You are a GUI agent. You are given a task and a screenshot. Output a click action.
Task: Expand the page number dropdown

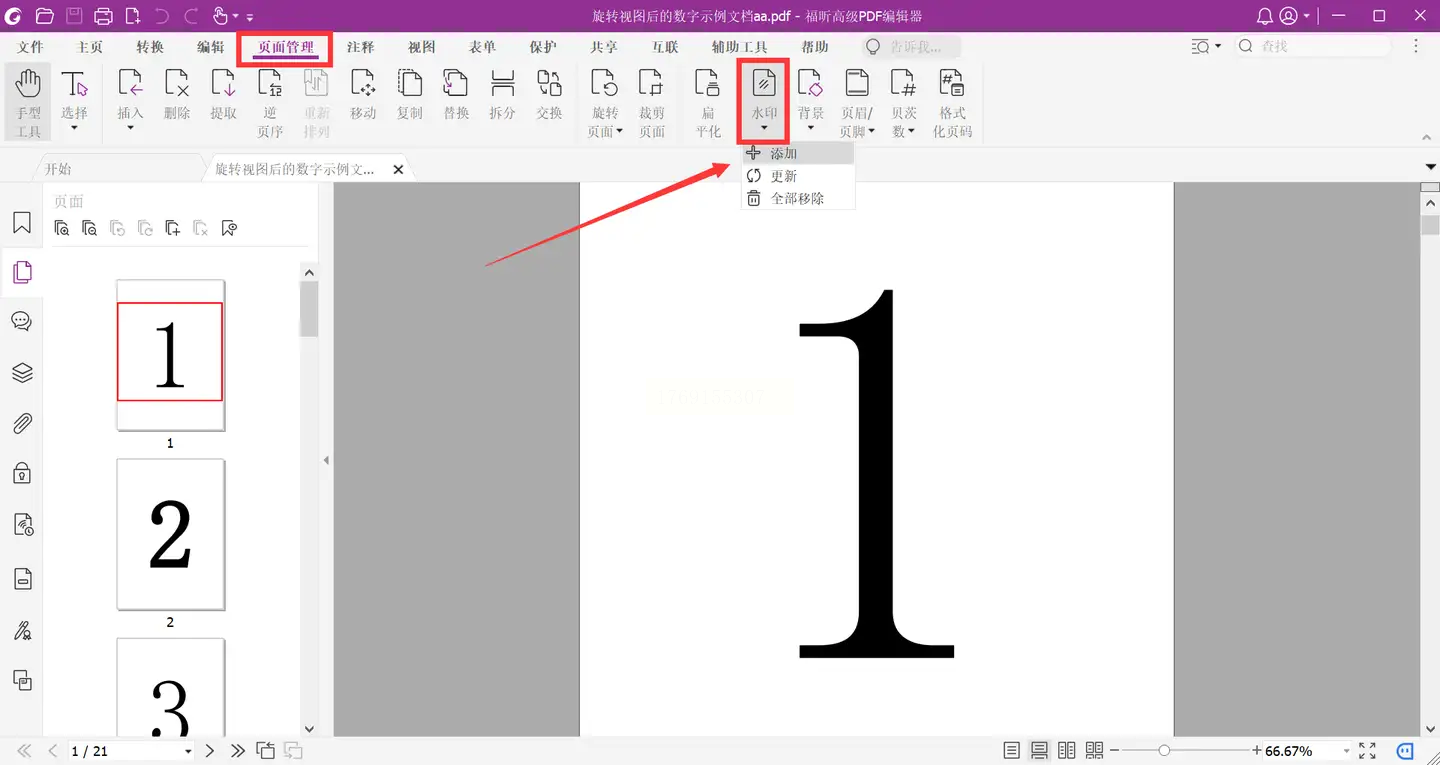pyautogui.click(x=188, y=751)
